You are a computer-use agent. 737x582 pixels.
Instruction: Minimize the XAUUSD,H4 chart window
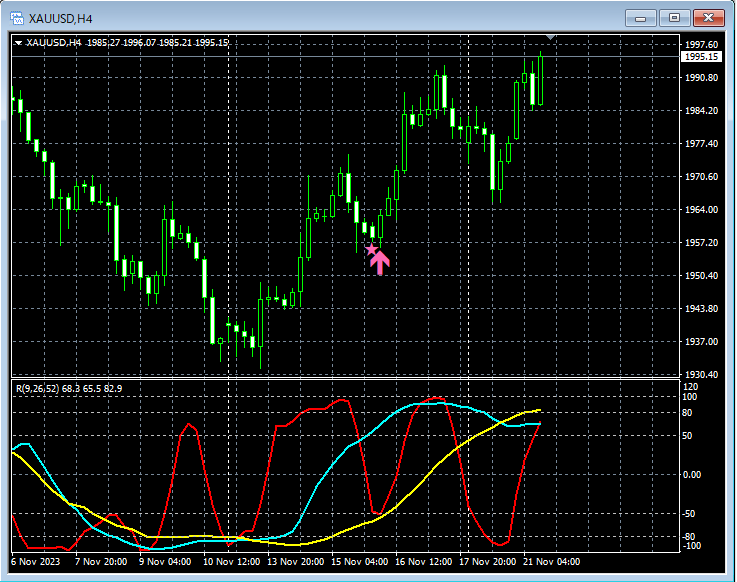[640, 18]
